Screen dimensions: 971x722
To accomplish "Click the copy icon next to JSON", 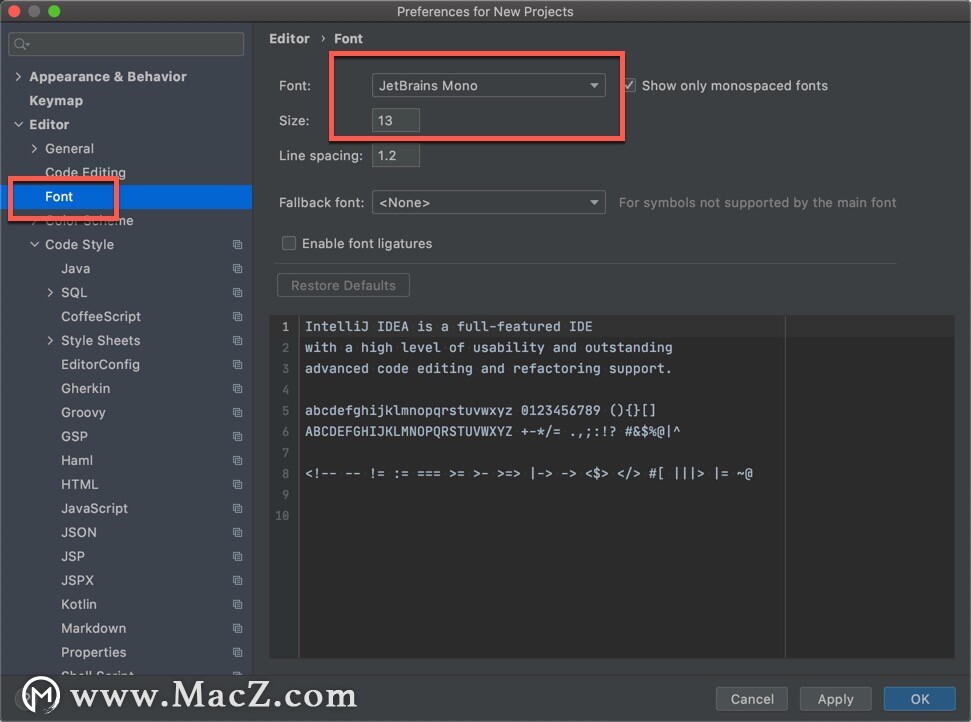I will (x=237, y=533).
